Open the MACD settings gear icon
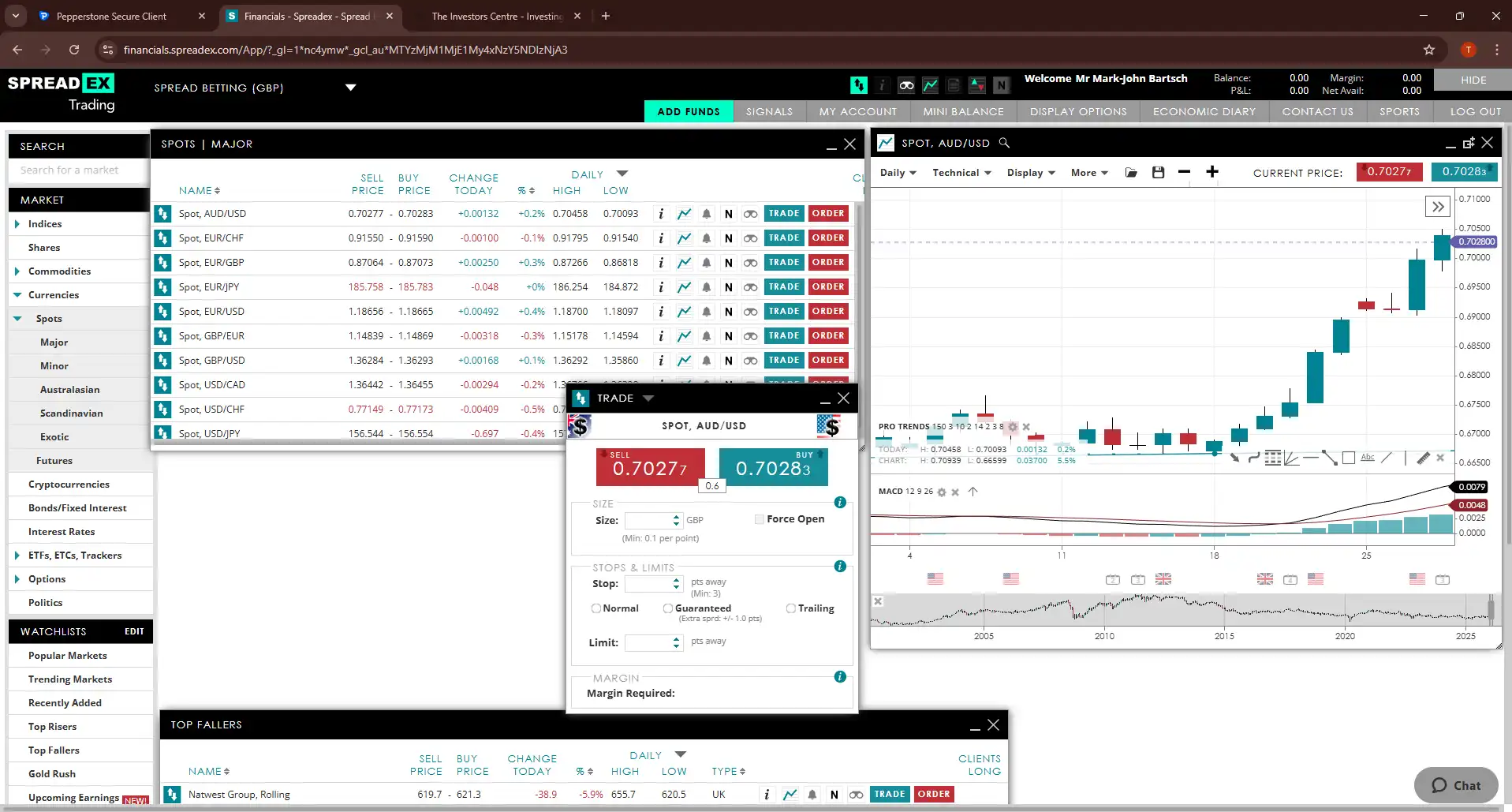The image size is (1512, 812). coord(941,492)
